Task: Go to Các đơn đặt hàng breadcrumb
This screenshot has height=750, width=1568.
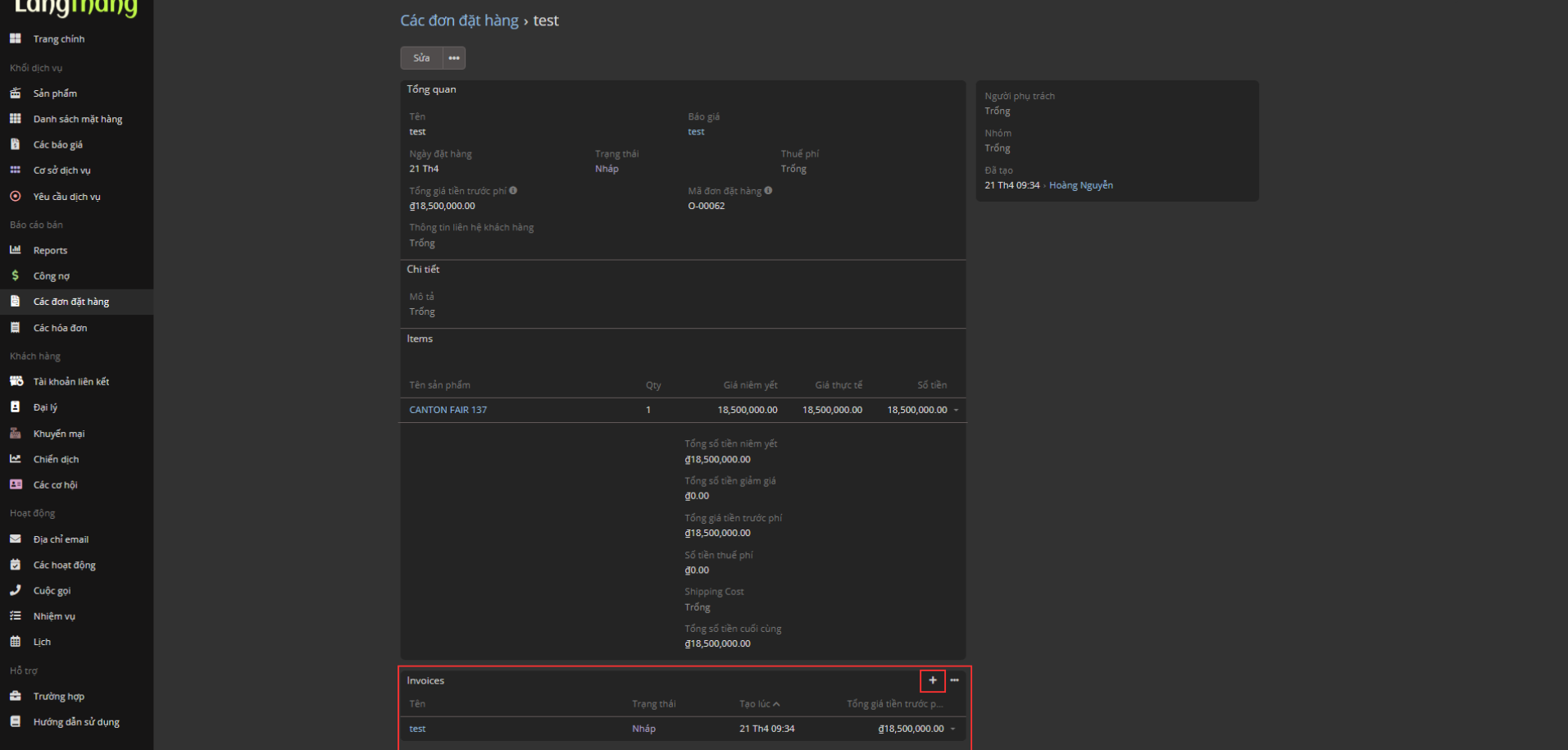Action: (459, 20)
